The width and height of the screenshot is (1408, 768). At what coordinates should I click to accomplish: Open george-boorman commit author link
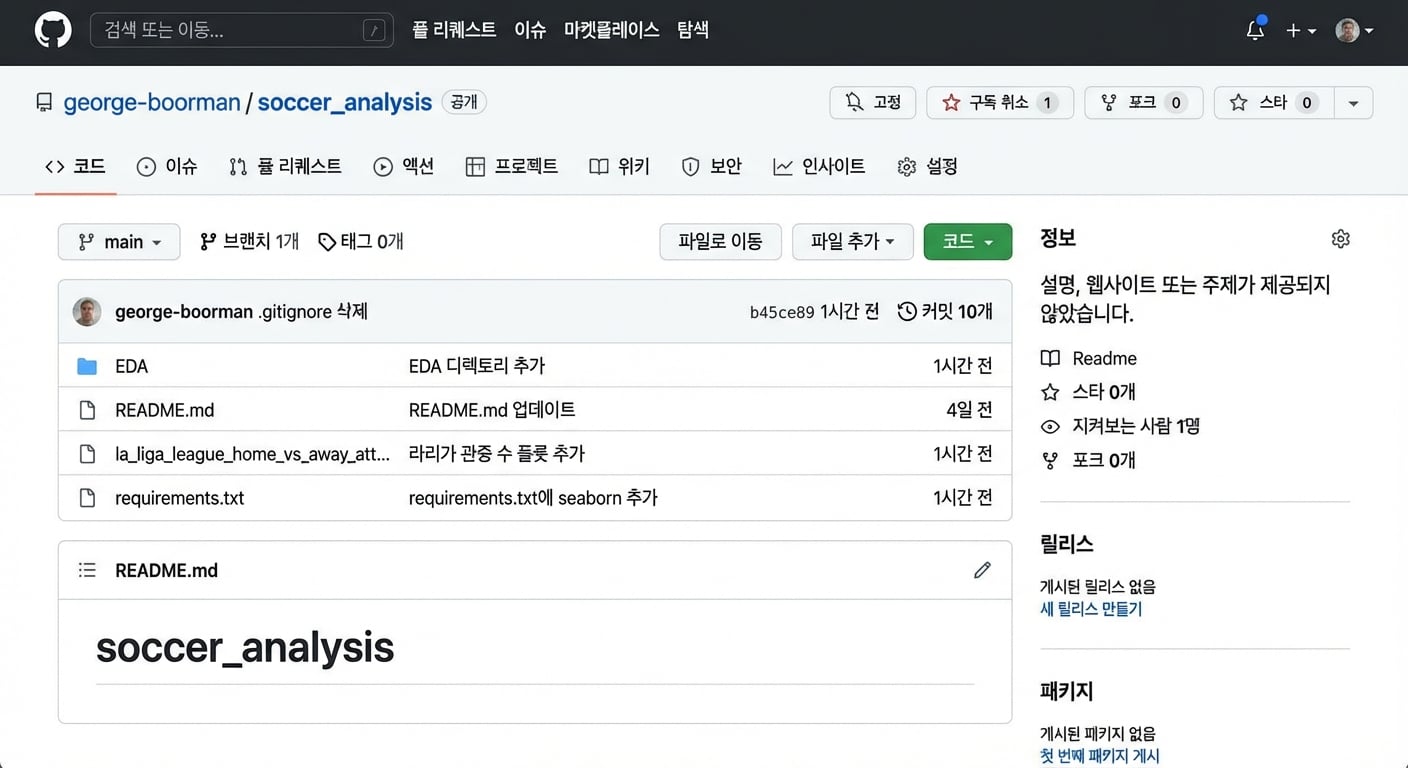184,312
